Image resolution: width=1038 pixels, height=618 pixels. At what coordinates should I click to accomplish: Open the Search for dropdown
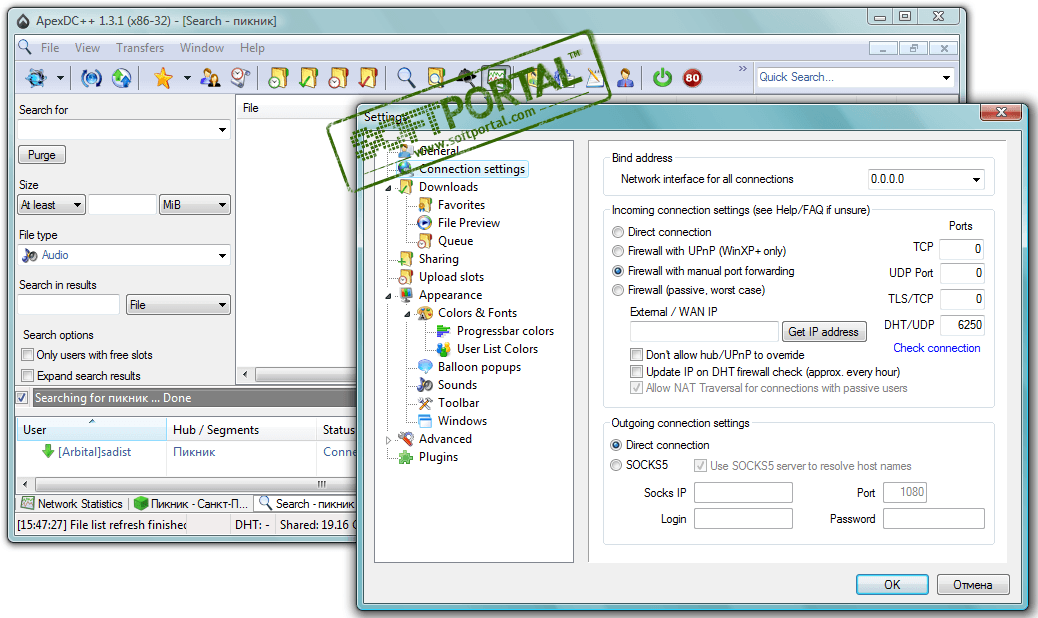tap(222, 130)
